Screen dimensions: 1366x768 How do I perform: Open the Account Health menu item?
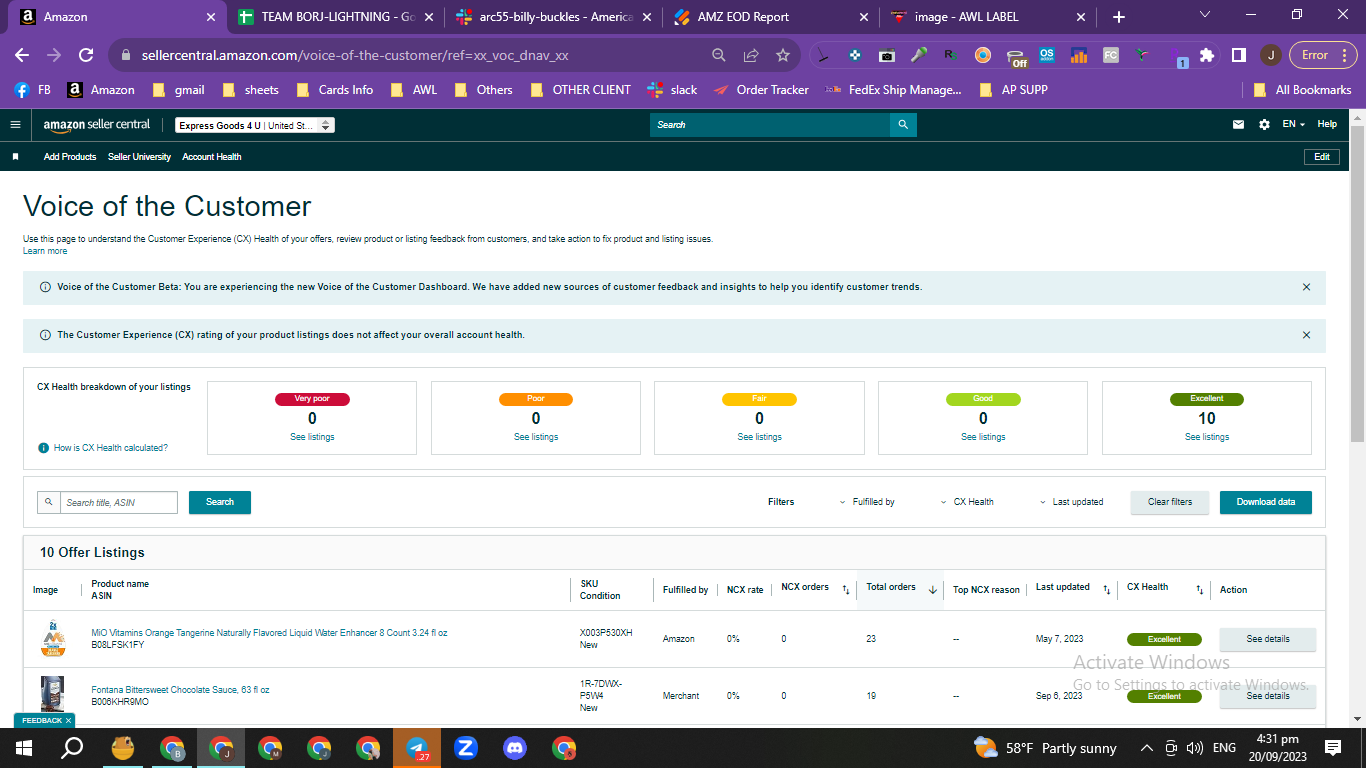pos(211,157)
